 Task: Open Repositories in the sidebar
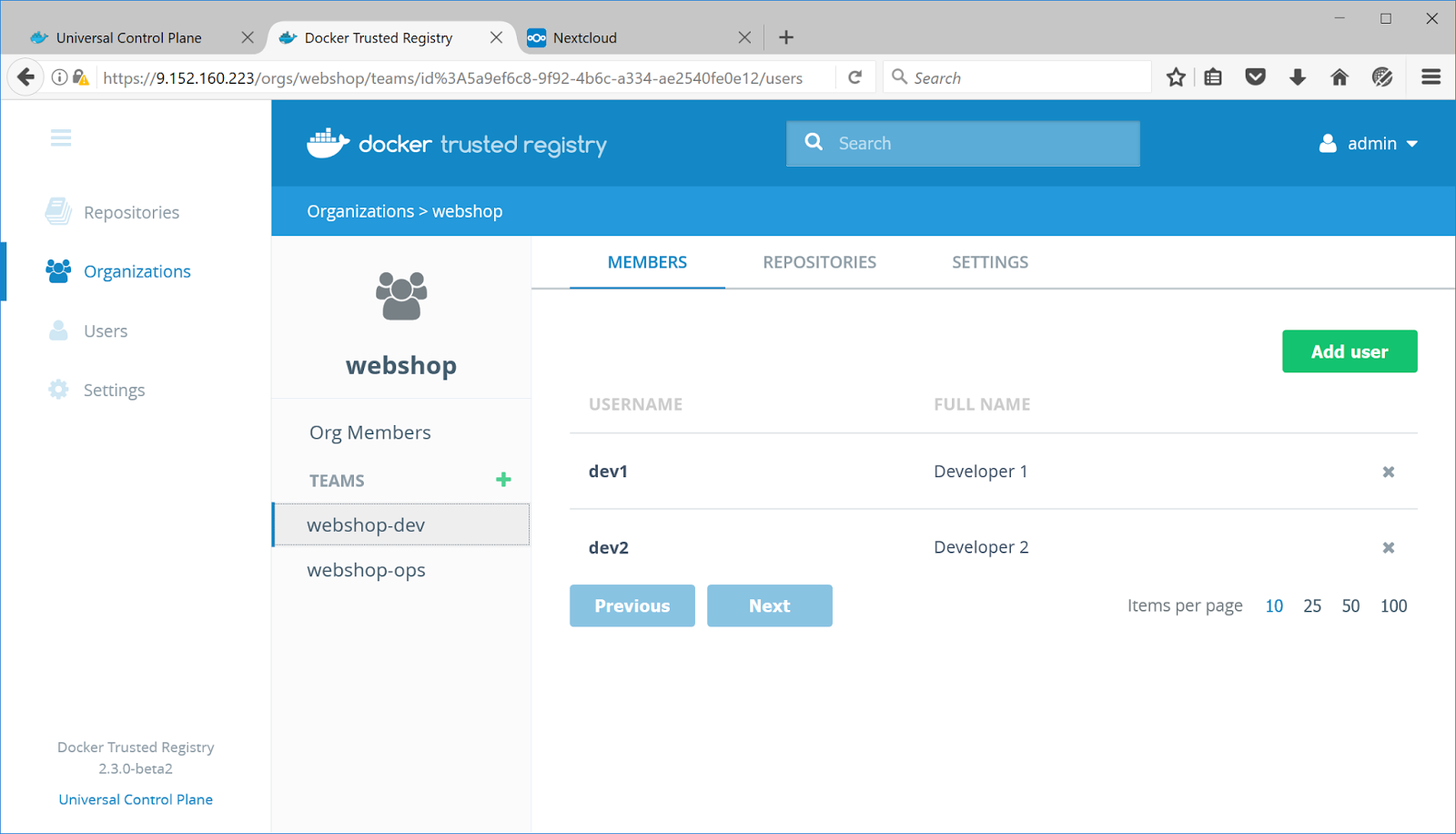[x=132, y=212]
